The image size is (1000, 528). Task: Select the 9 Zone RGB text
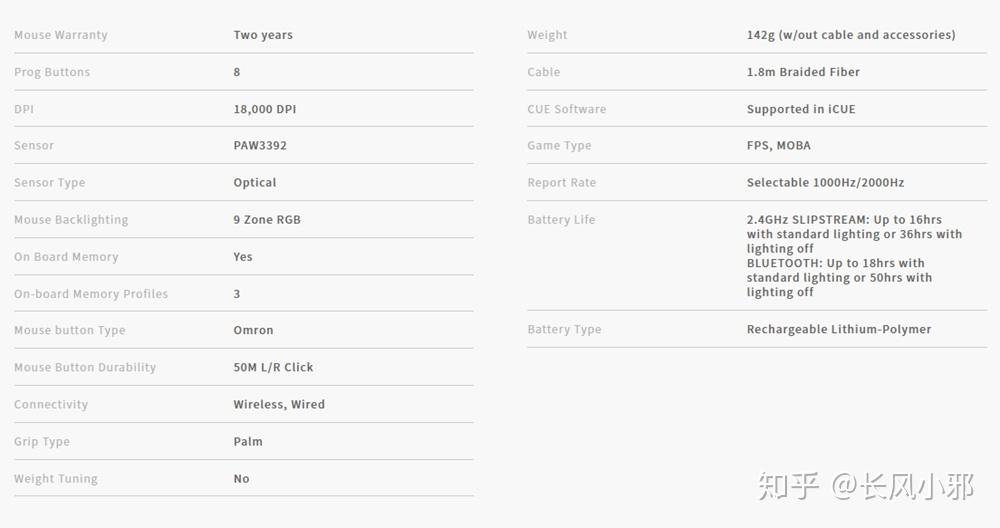267,220
